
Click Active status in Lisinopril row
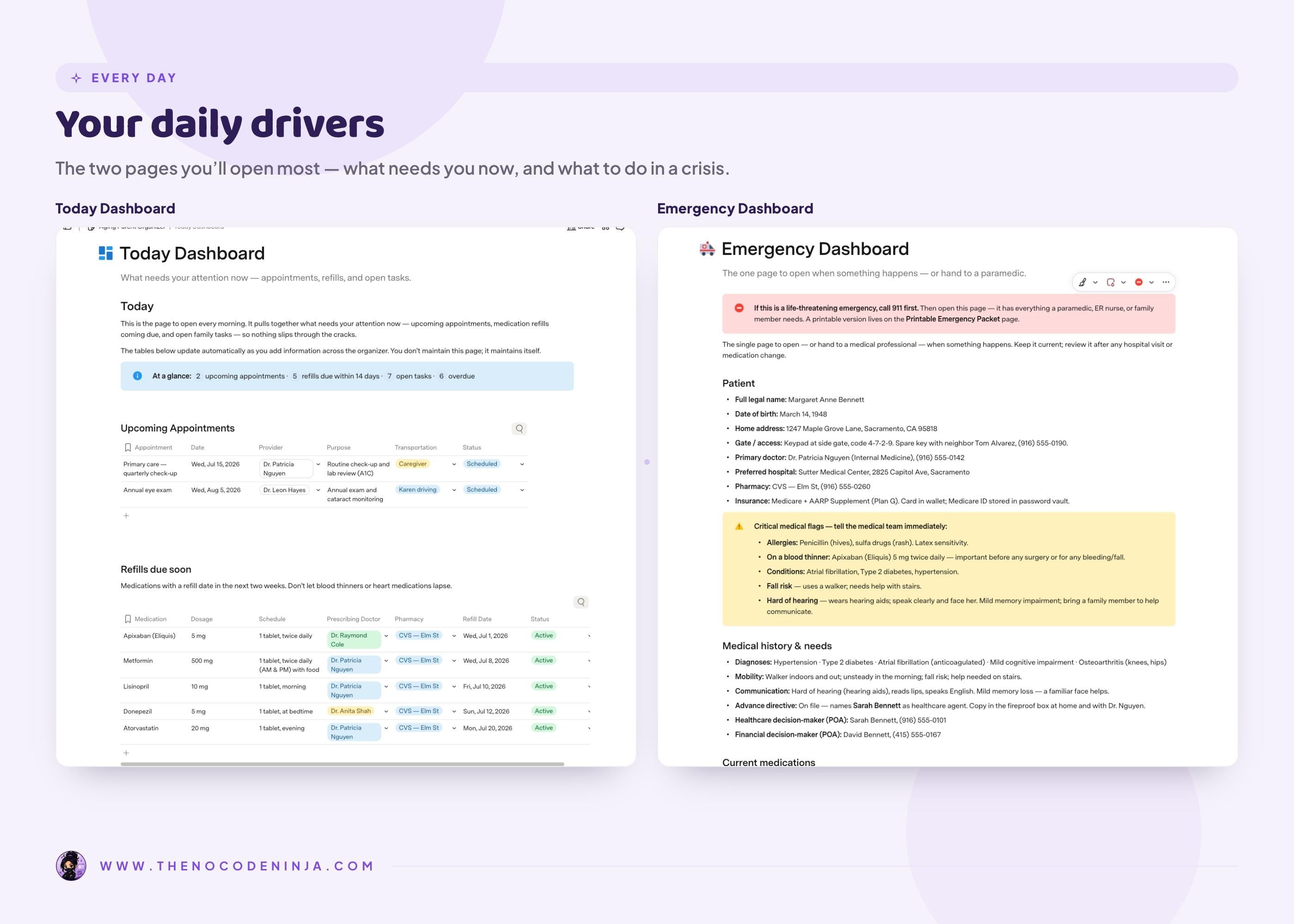(x=543, y=686)
